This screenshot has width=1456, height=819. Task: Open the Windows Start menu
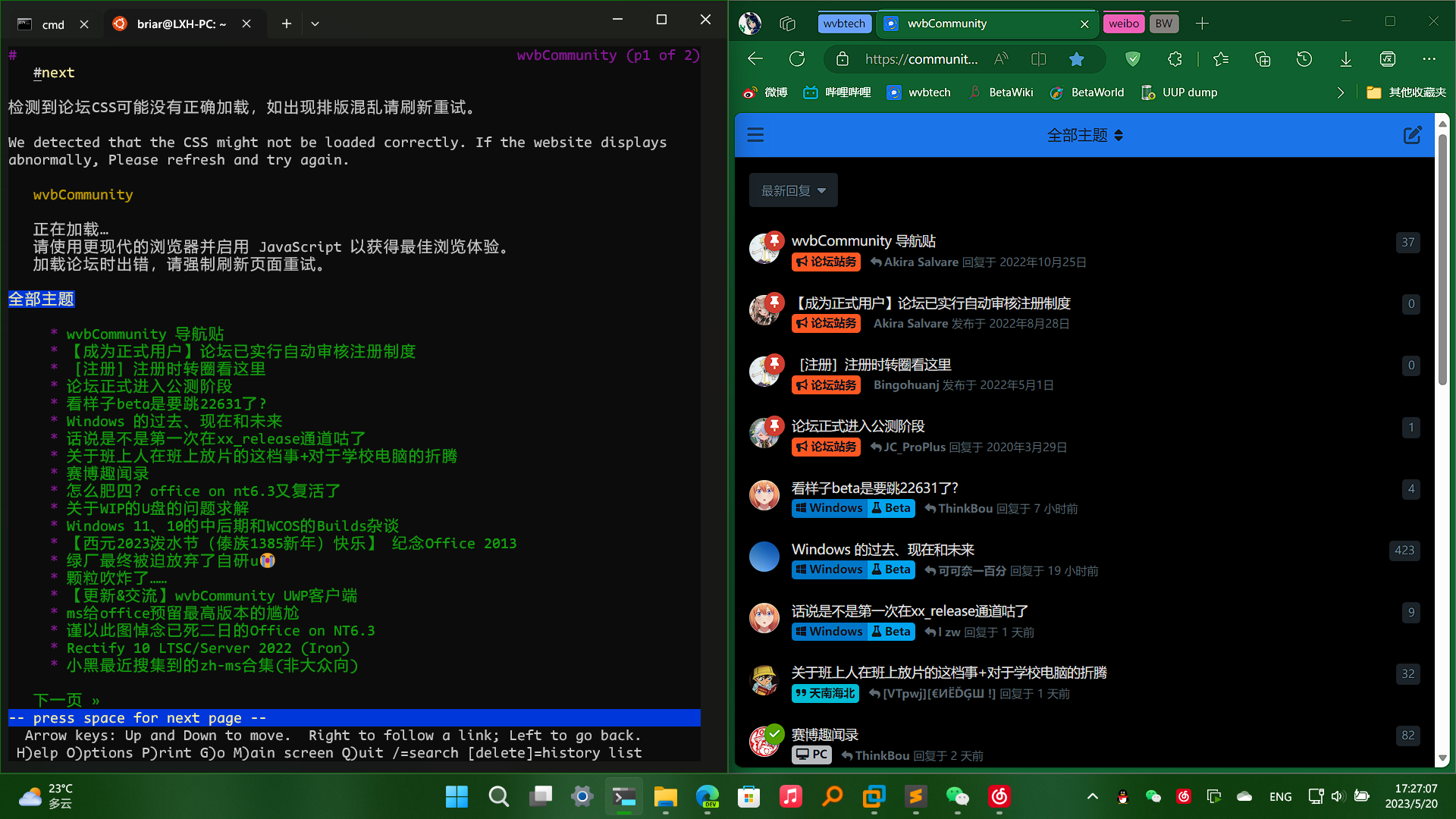click(457, 797)
